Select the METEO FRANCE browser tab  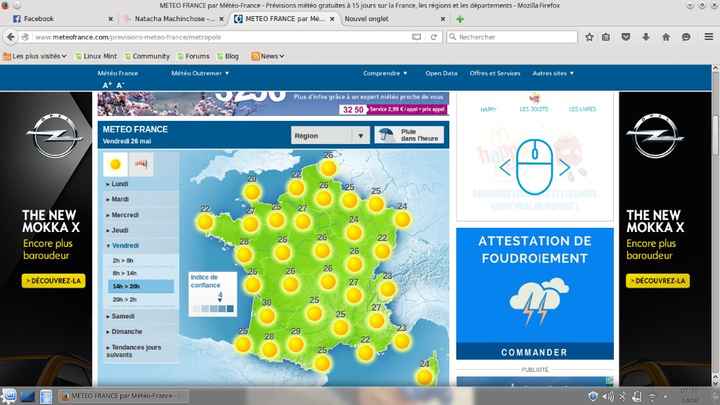click(x=283, y=19)
